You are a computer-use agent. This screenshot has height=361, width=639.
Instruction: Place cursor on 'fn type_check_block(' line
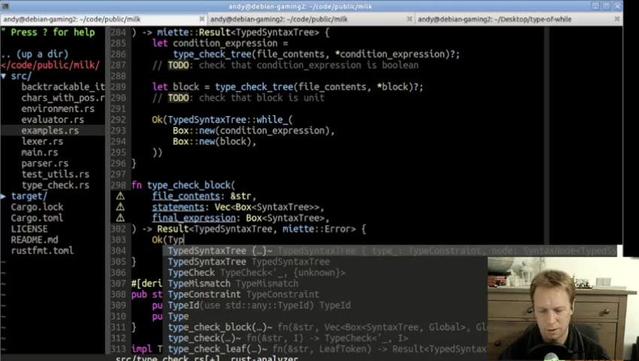point(183,185)
